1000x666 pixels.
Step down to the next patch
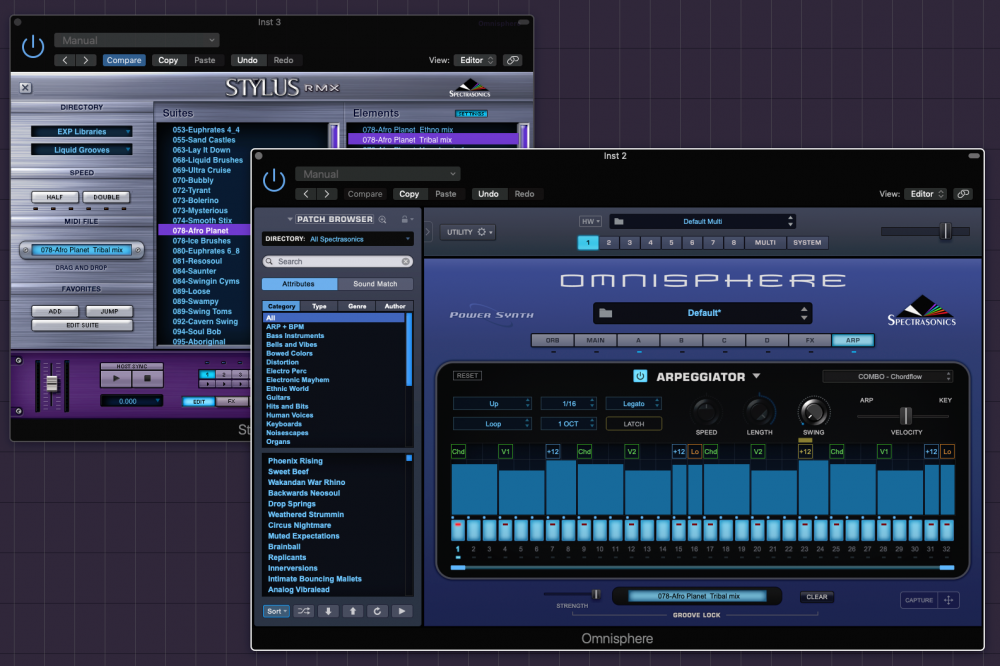click(x=328, y=611)
